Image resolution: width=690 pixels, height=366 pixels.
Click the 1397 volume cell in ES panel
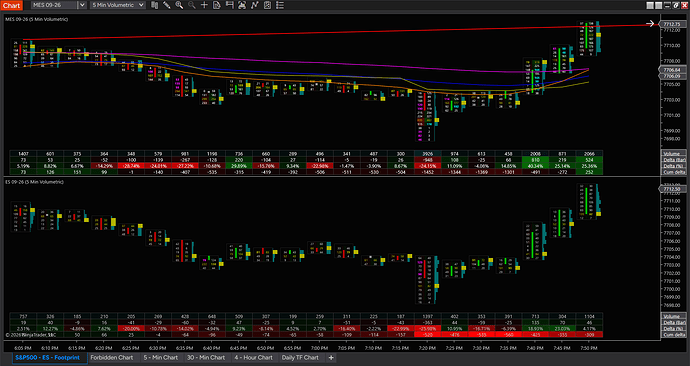coord(428,316)
